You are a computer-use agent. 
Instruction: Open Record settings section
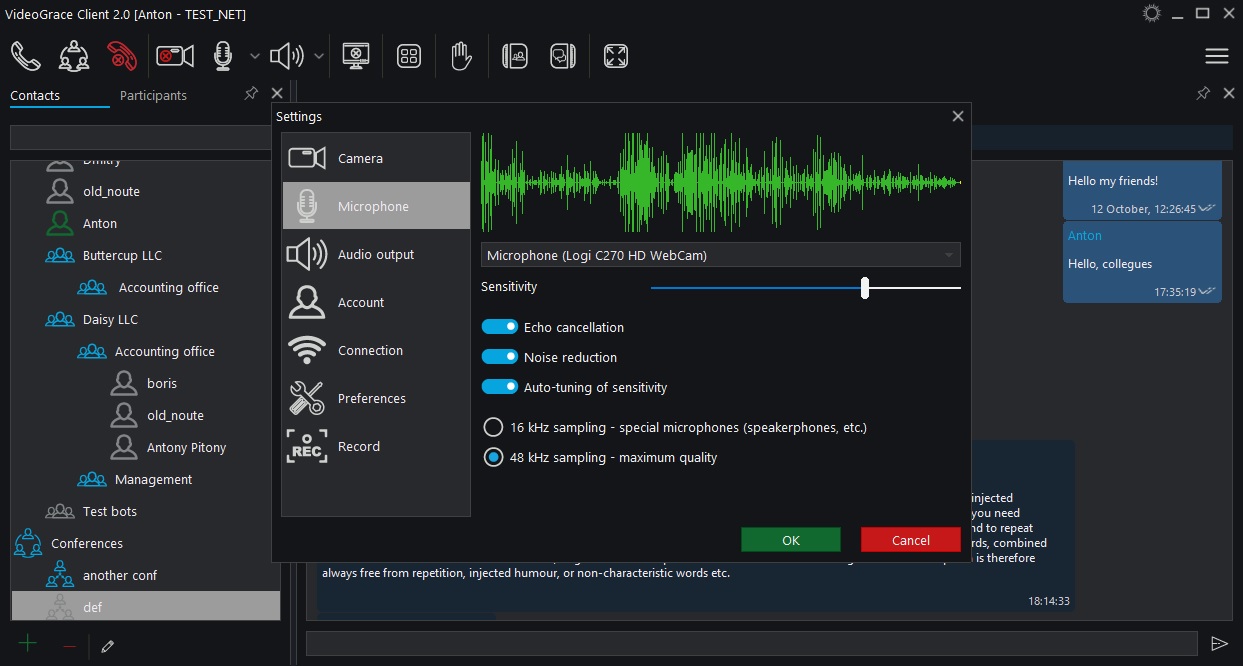376,446
